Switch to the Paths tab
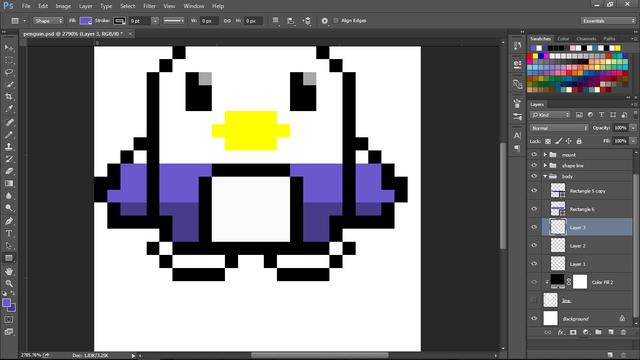The width and height of the screenshot is (640, 360). [x=609, y=39]
